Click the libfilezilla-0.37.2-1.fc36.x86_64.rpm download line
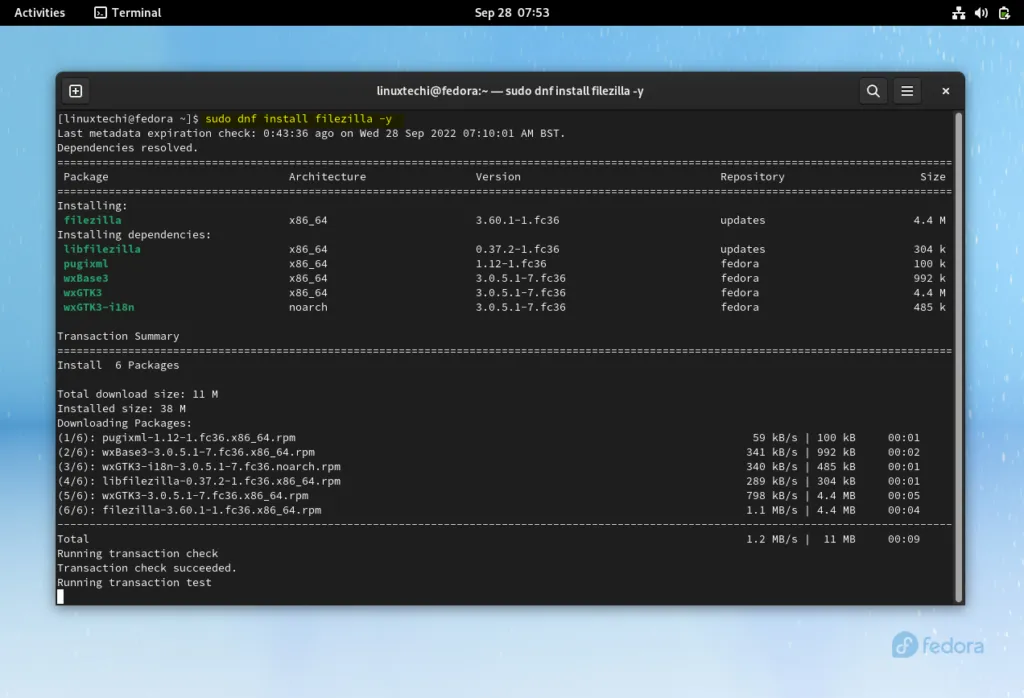Image resolution: width=1024 pixels, height=698 pixels. [x=488, y=481]
